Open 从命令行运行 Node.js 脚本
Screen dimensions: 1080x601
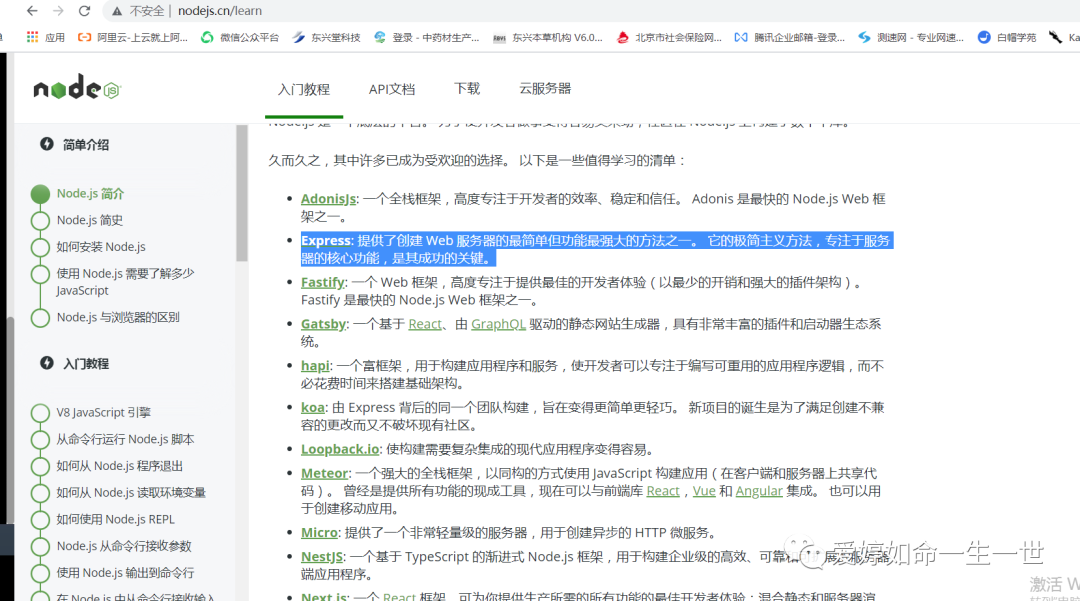[125, 439]
